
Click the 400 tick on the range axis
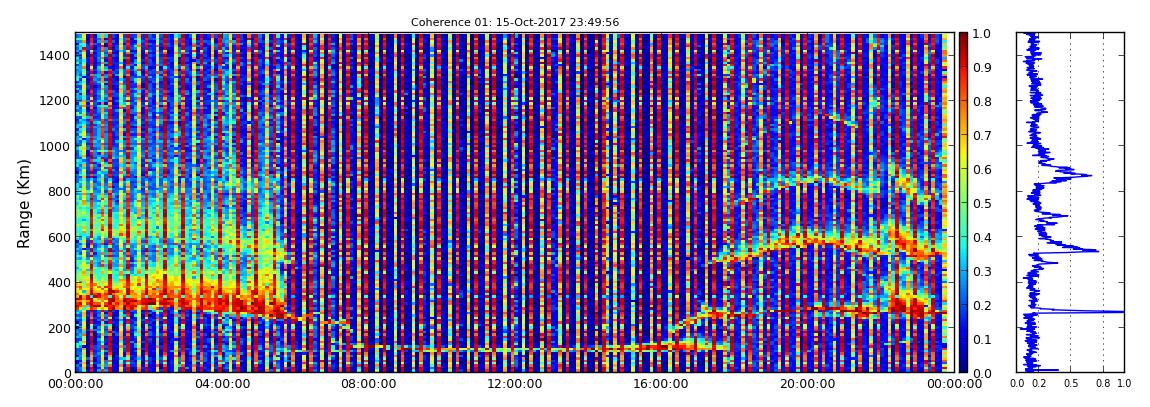(x=58, y=282)
